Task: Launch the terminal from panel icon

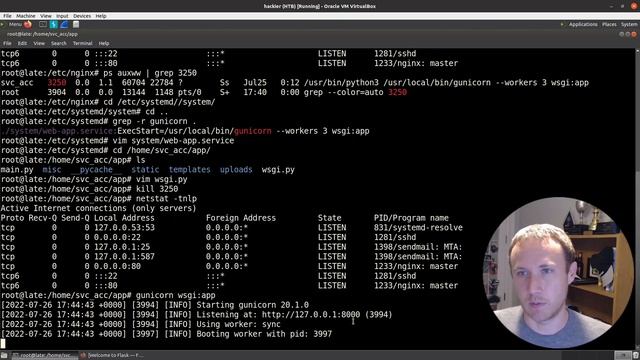Action: click(42, 24)
